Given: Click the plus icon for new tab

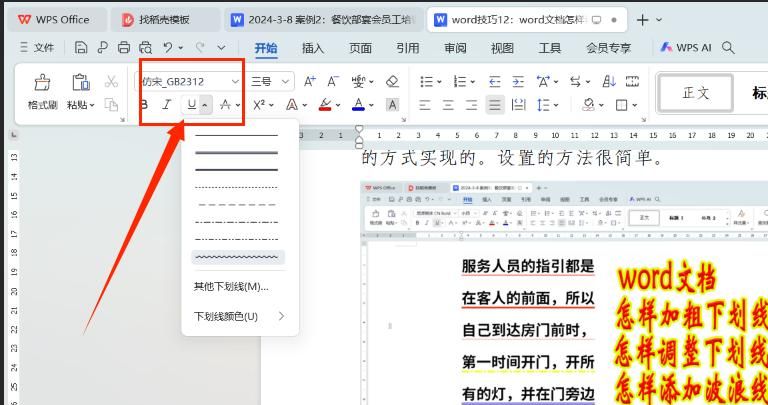Looking at the screenshot, I should click(642, 20).
